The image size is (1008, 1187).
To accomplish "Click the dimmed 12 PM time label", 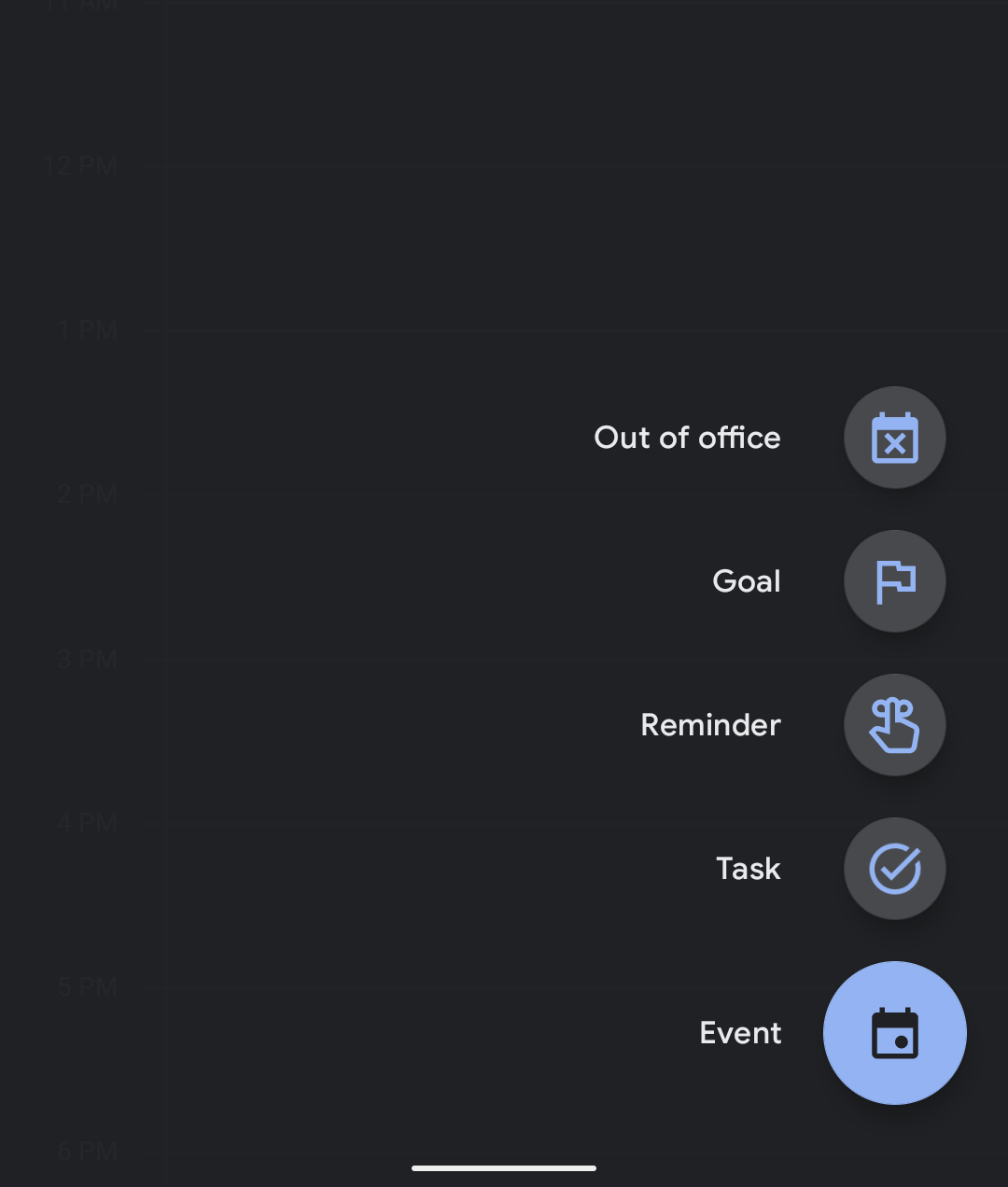I will click(81, 167).
